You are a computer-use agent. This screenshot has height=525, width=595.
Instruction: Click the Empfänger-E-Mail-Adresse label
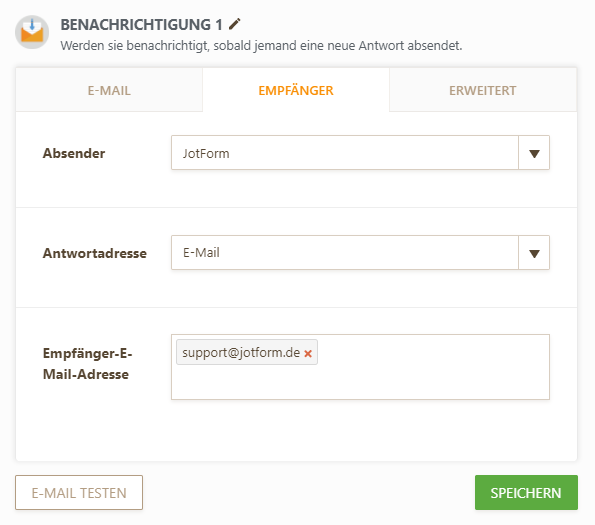tap(87, 364)
